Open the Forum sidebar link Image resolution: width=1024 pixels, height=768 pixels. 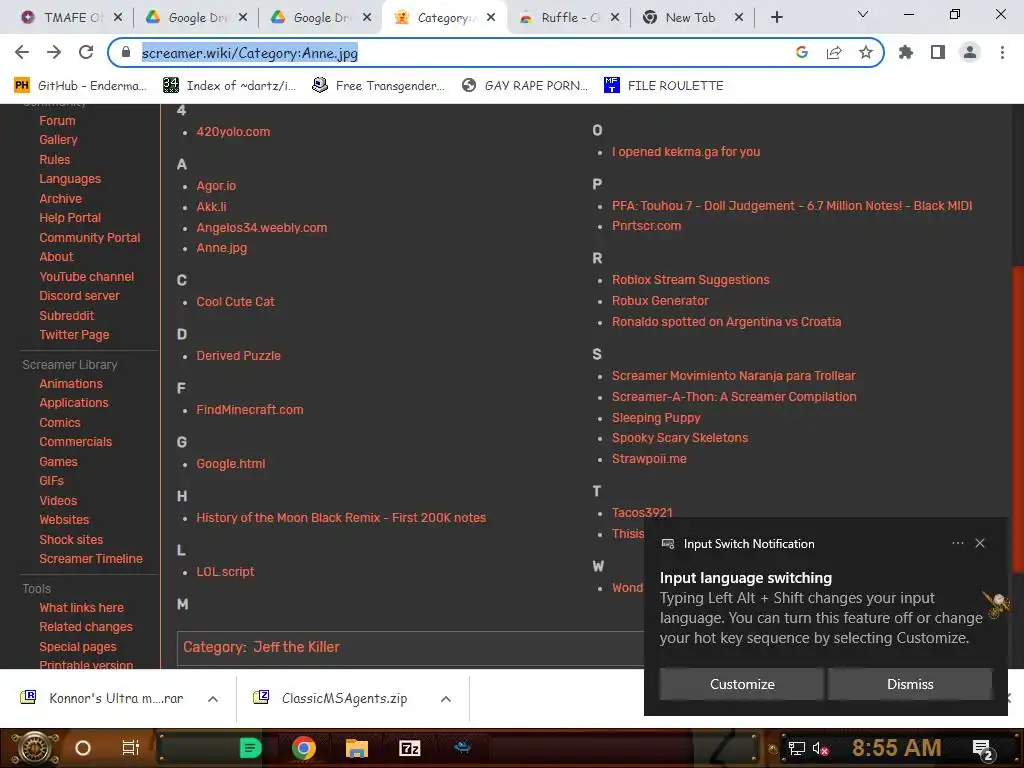pos(57,121)
